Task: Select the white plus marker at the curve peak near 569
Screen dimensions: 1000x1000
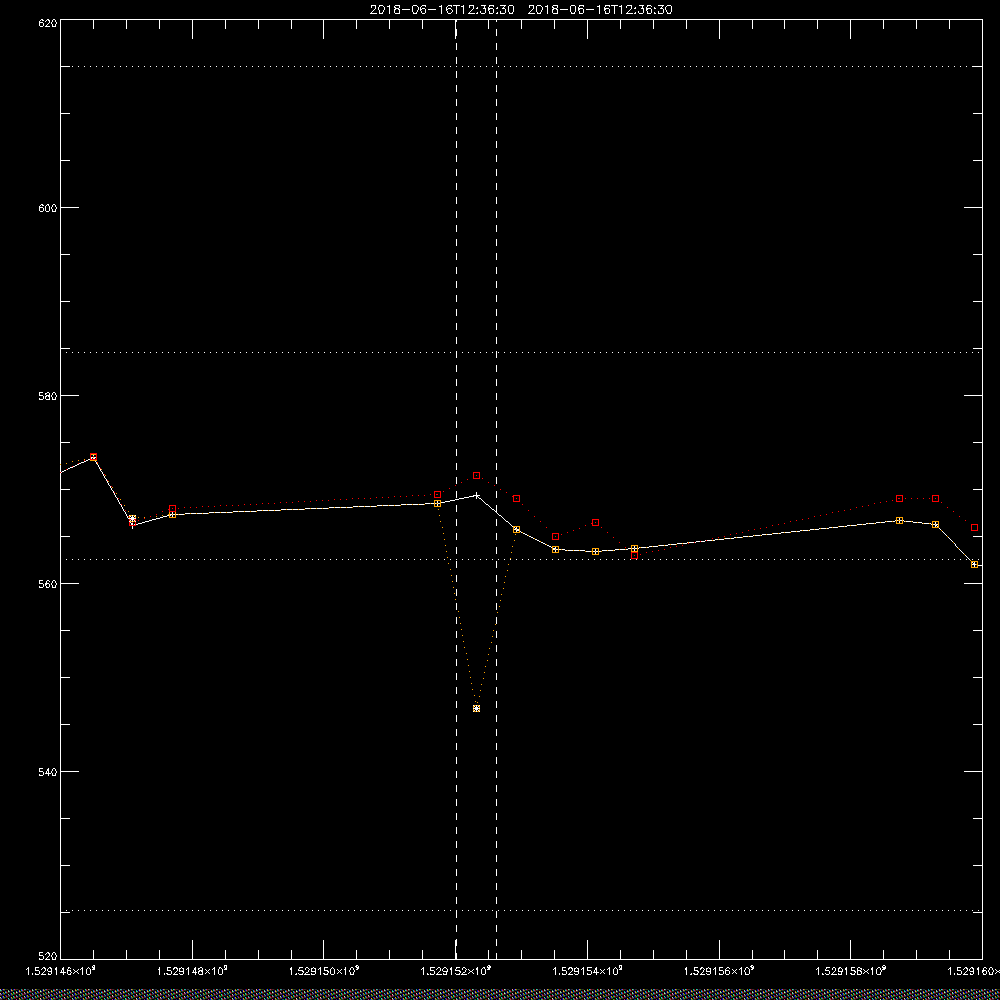Action: pyautogui.click(x=476, y=496)
